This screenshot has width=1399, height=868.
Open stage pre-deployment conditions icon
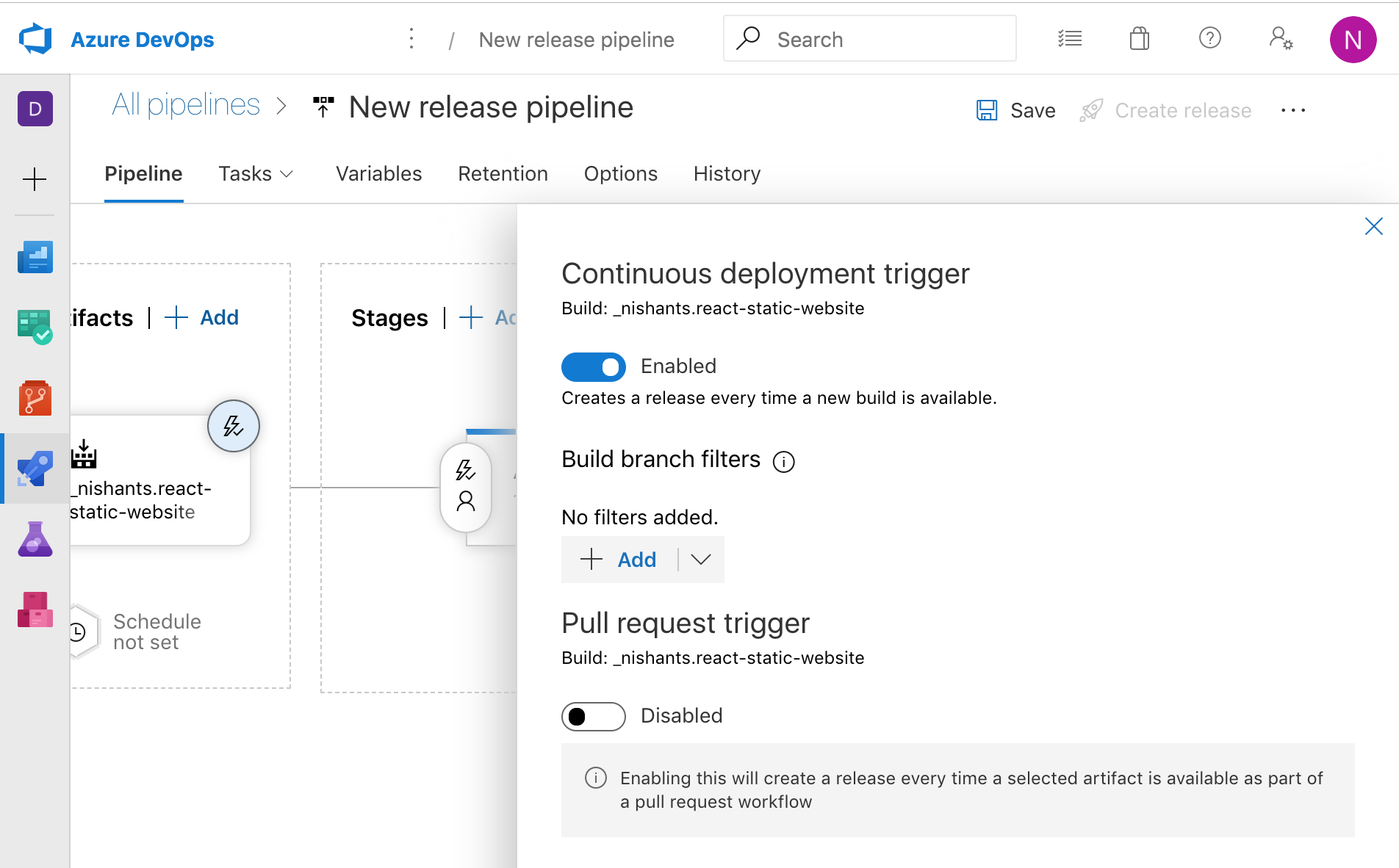466,487
